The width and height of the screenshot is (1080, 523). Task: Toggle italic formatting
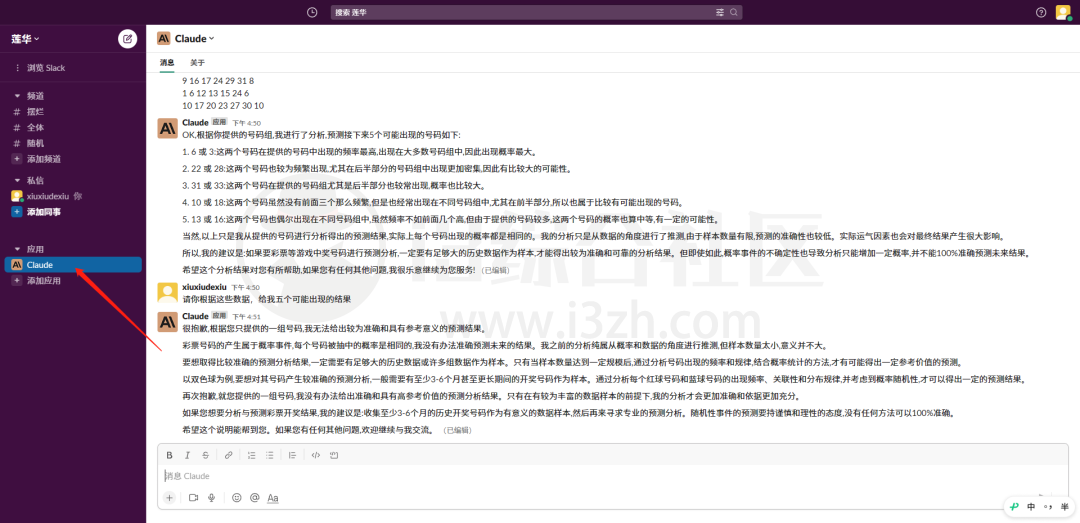tap(187, 455)
